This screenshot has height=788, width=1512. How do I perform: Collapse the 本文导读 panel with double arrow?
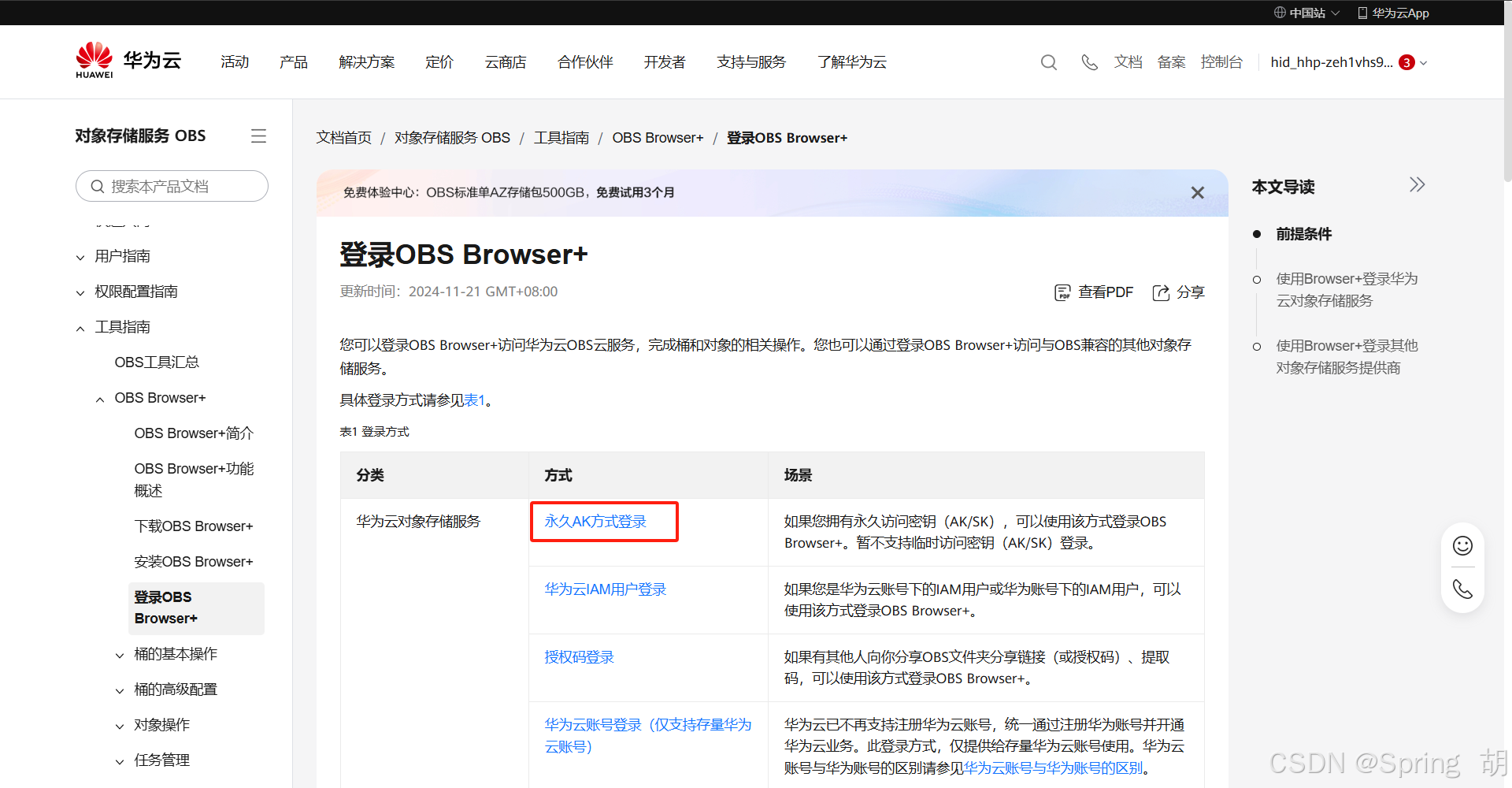click(x=1417, y=184)
